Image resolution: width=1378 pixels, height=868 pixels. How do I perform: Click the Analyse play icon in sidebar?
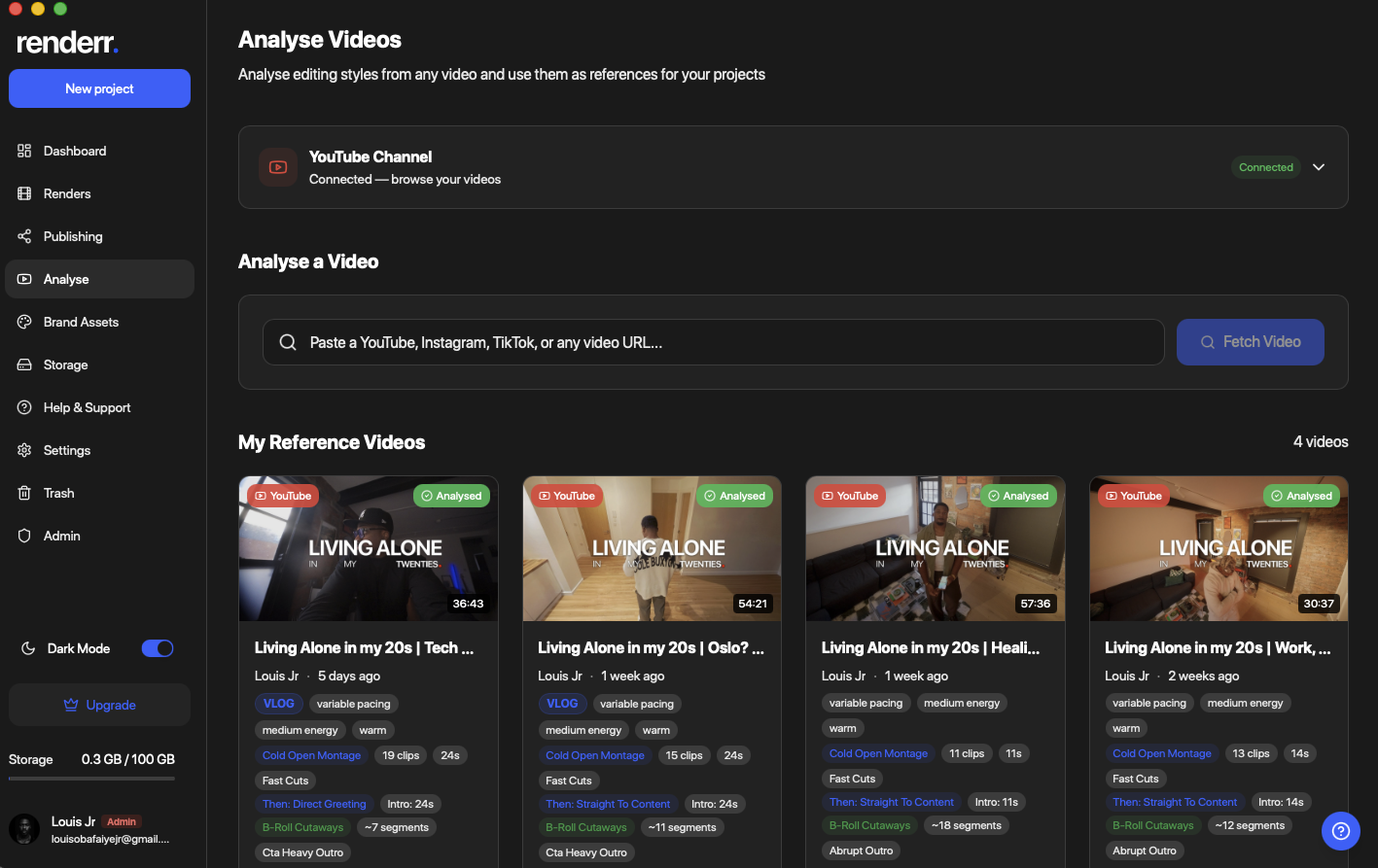24,279
